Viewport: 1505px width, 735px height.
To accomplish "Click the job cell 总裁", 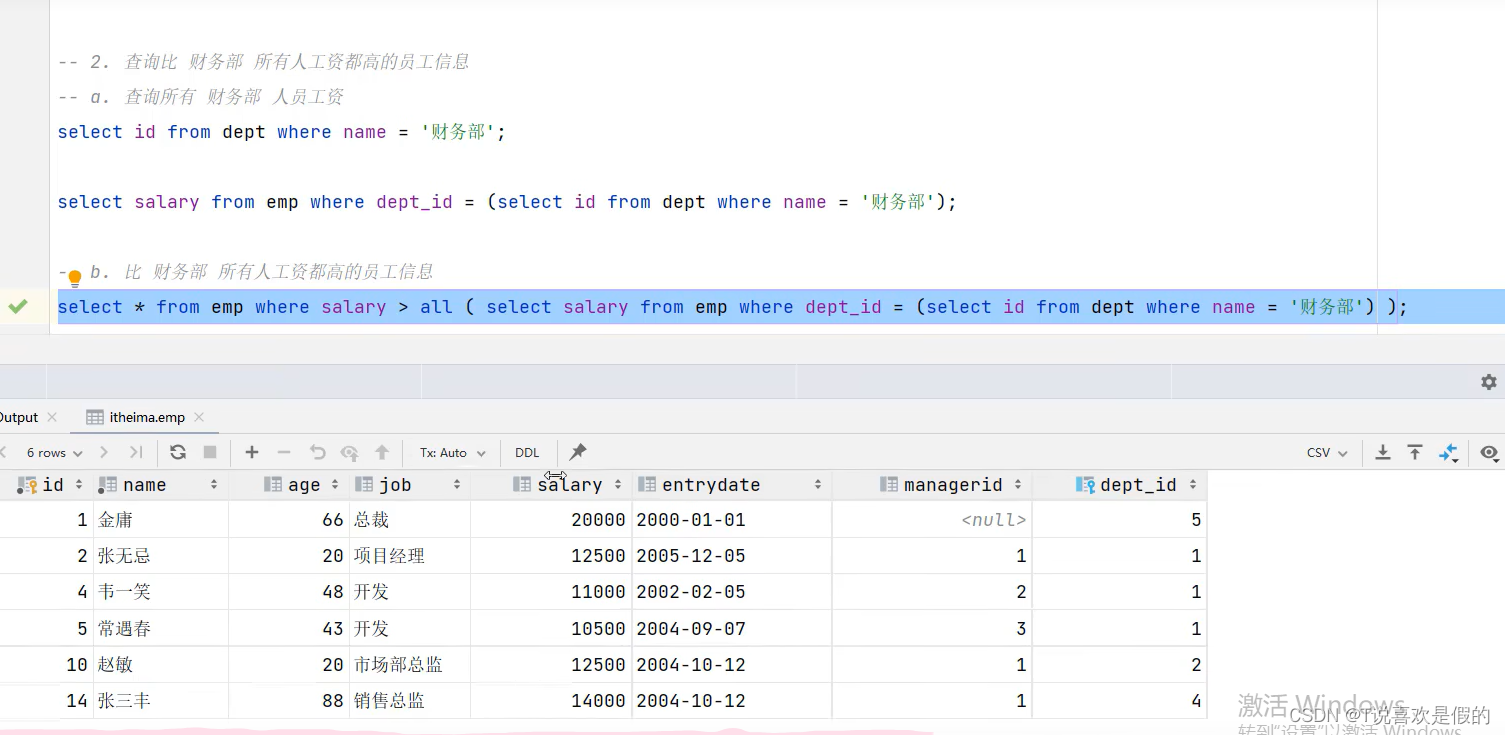I will [410, 520].
